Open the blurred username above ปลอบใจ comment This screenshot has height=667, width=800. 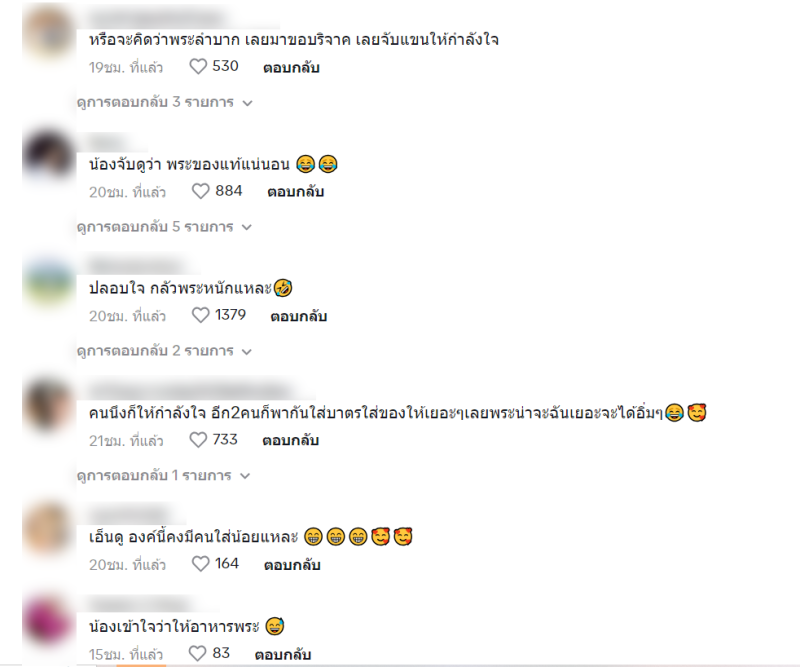135,267
